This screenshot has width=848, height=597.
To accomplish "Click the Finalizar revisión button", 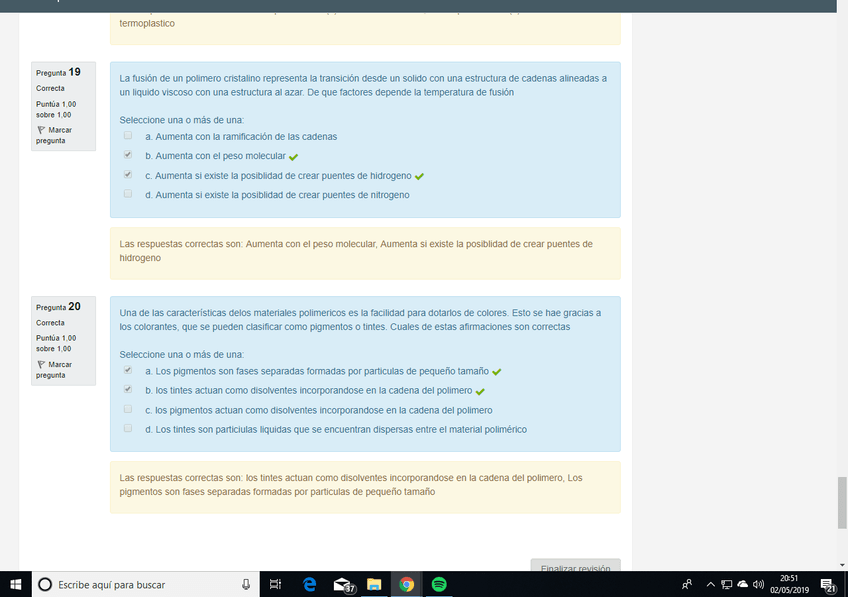I will 575,565.
